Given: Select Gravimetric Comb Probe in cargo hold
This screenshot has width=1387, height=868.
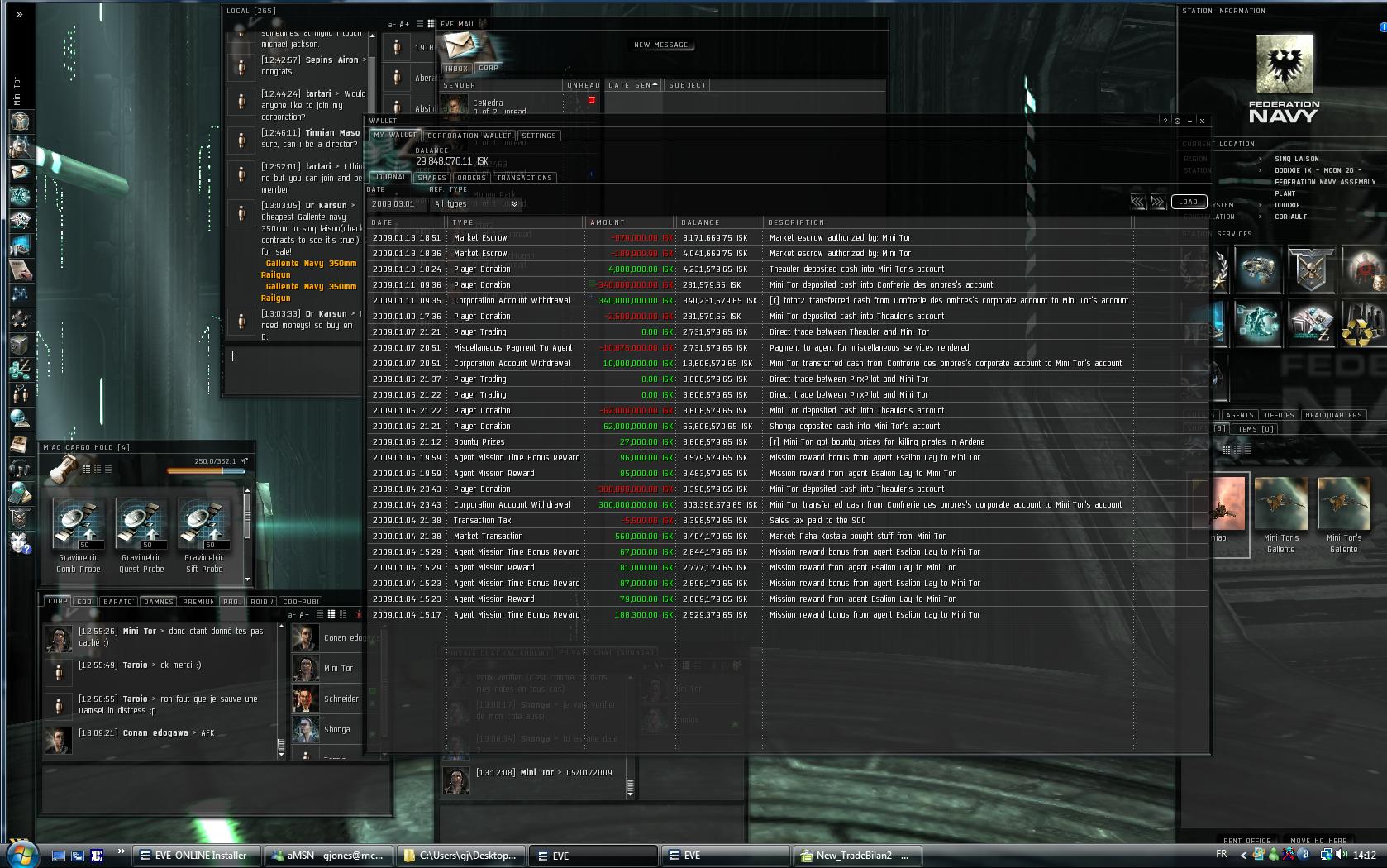Looking at the screenshot, I should coord(79,535).
